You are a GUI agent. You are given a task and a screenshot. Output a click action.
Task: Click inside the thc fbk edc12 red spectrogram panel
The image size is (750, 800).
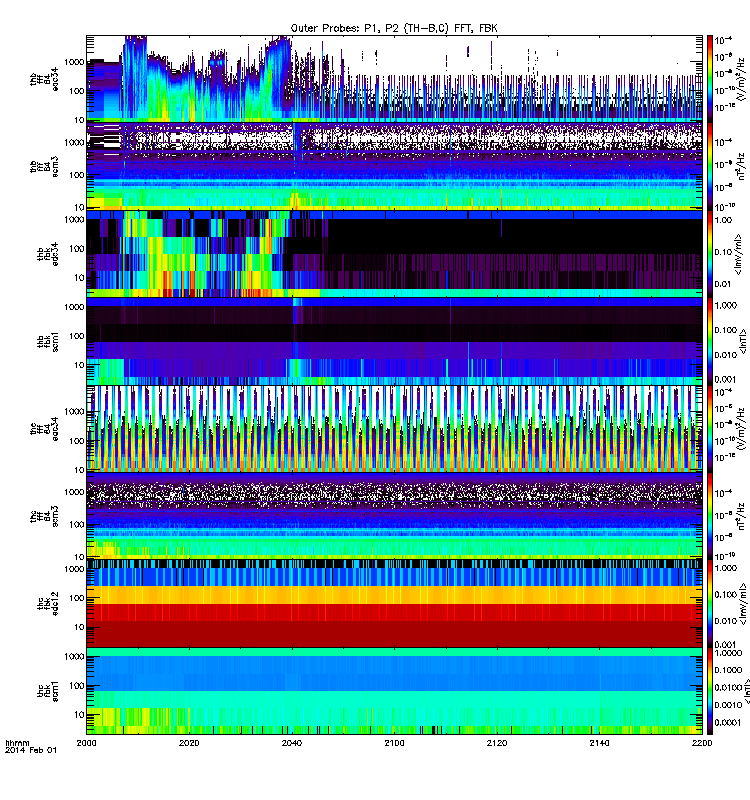(394, 604)
